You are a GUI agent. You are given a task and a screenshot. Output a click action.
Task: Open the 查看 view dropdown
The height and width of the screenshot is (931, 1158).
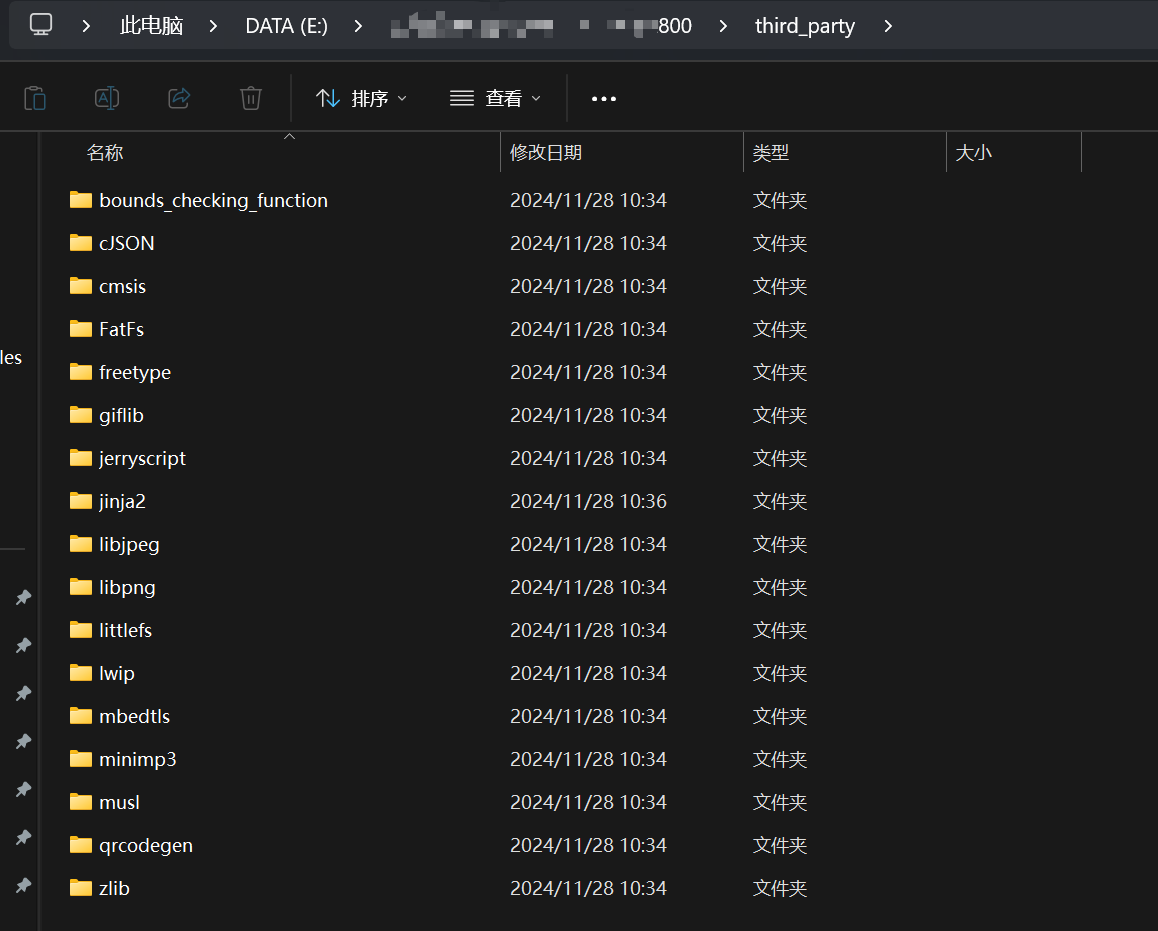496,98
